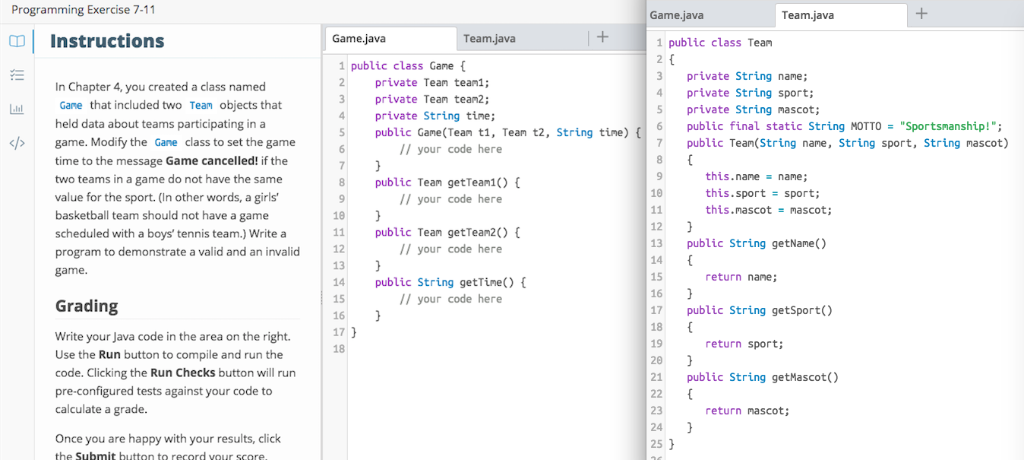Click the 'return mascot;' line
Viewport: 1024px width, 460px height.
click(747, 410)
